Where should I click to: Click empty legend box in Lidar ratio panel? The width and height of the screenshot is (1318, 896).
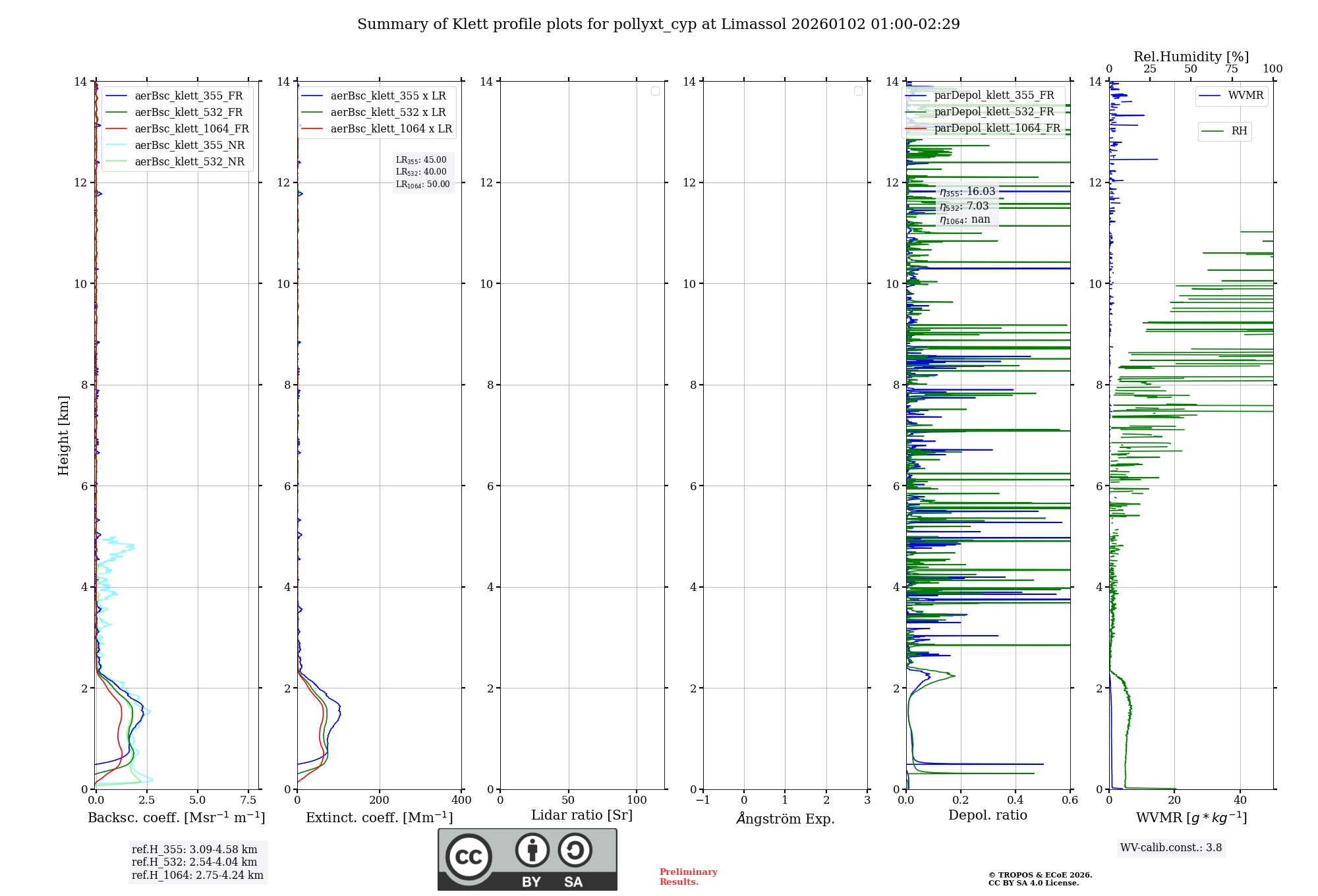655,91
